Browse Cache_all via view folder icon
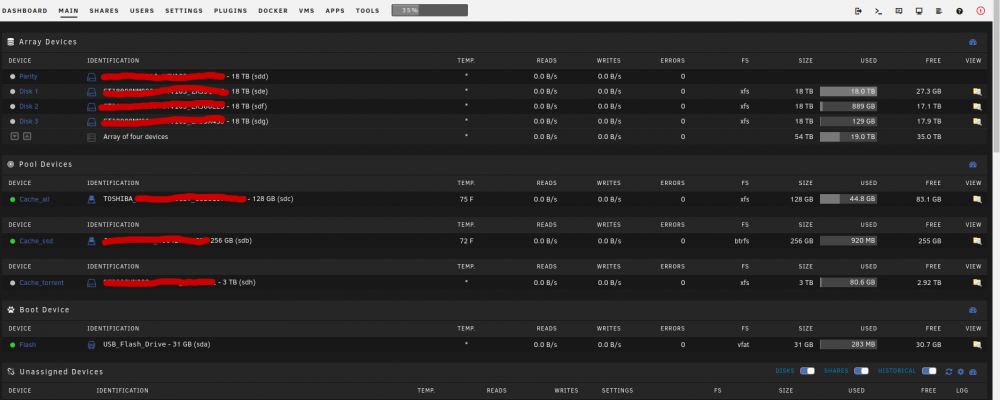Viewport: 1000px width, 400px height. (x=976, y=199)
